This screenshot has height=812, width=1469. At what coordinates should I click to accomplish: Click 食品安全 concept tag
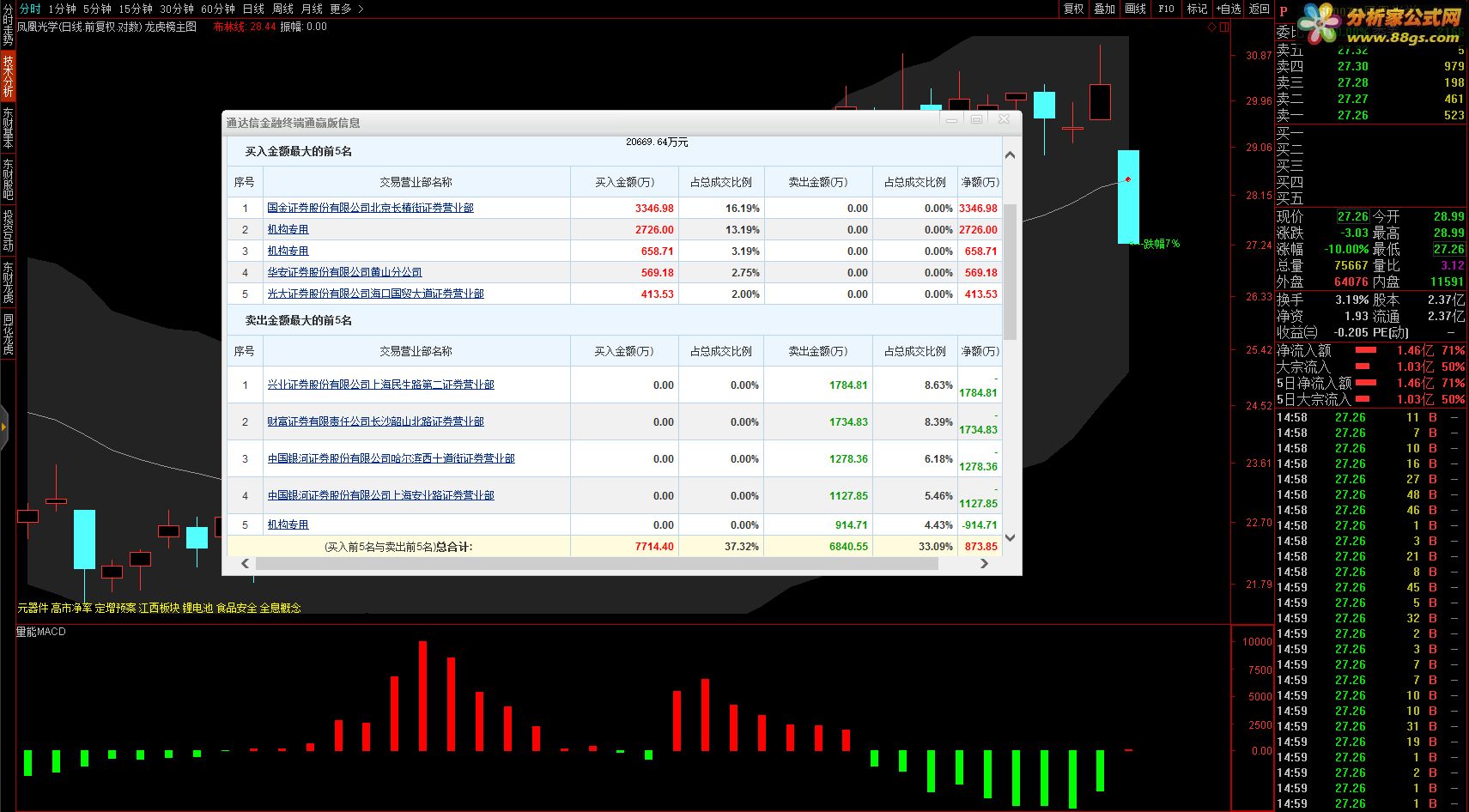pos(236,608)
